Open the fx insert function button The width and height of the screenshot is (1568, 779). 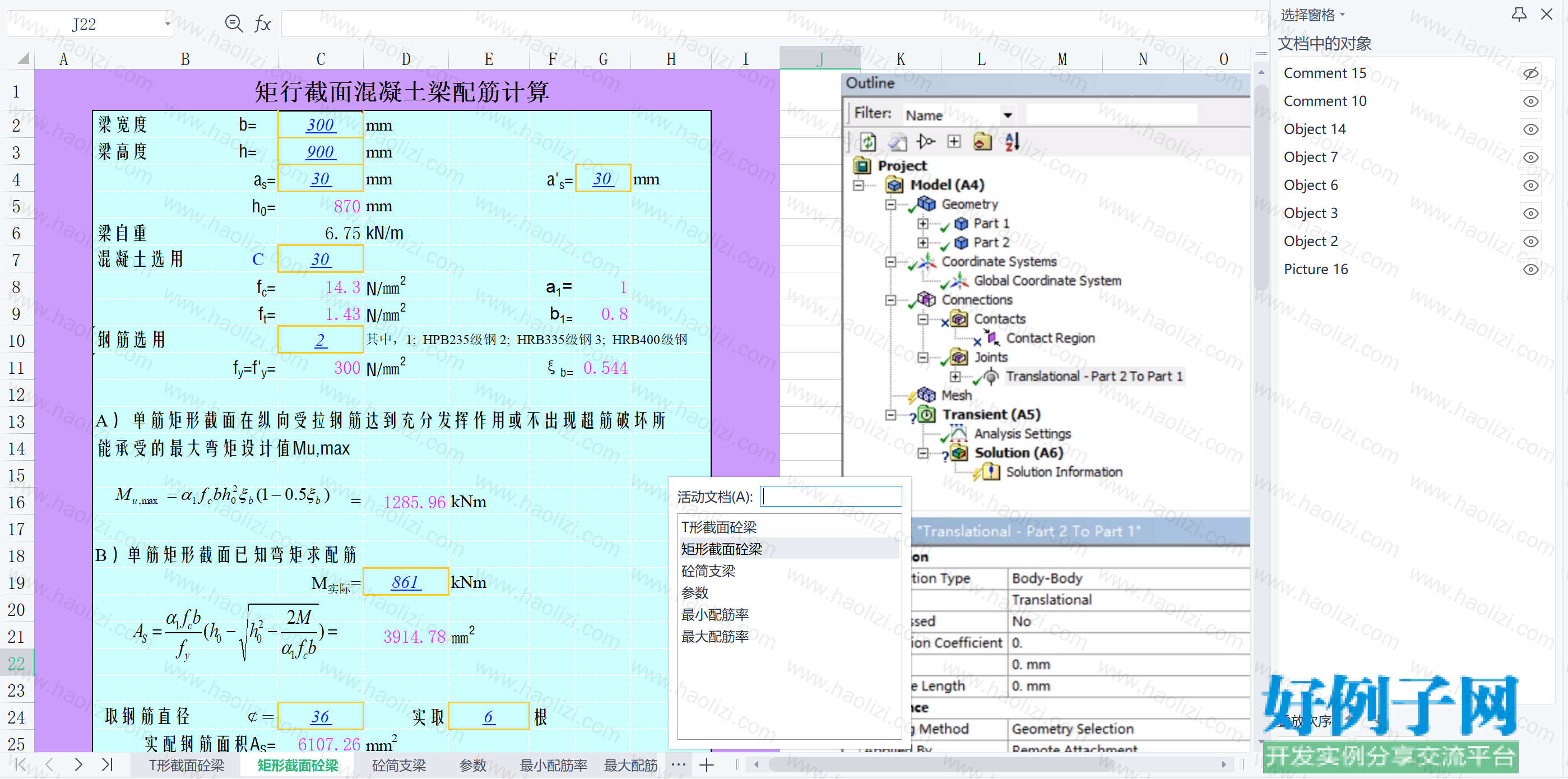click(262, 24)
